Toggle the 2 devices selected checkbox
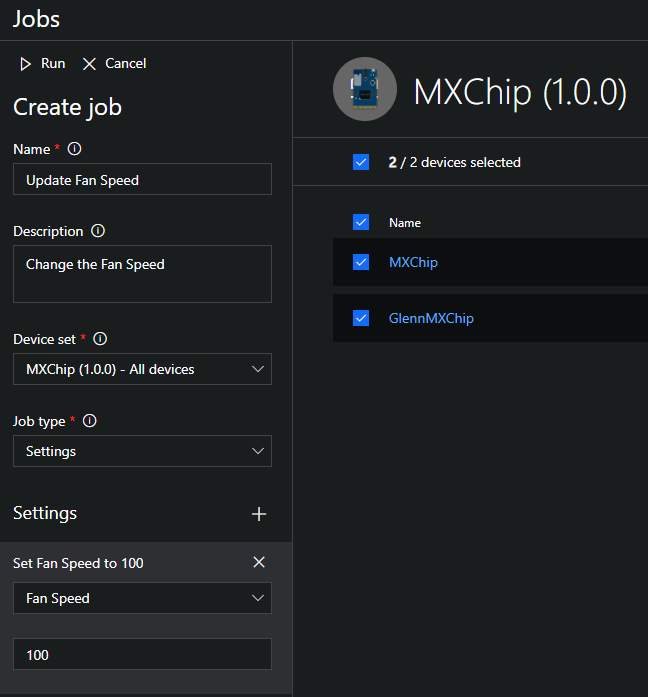The width and height of the screenshot is (648, 697). tap(361, 162)
